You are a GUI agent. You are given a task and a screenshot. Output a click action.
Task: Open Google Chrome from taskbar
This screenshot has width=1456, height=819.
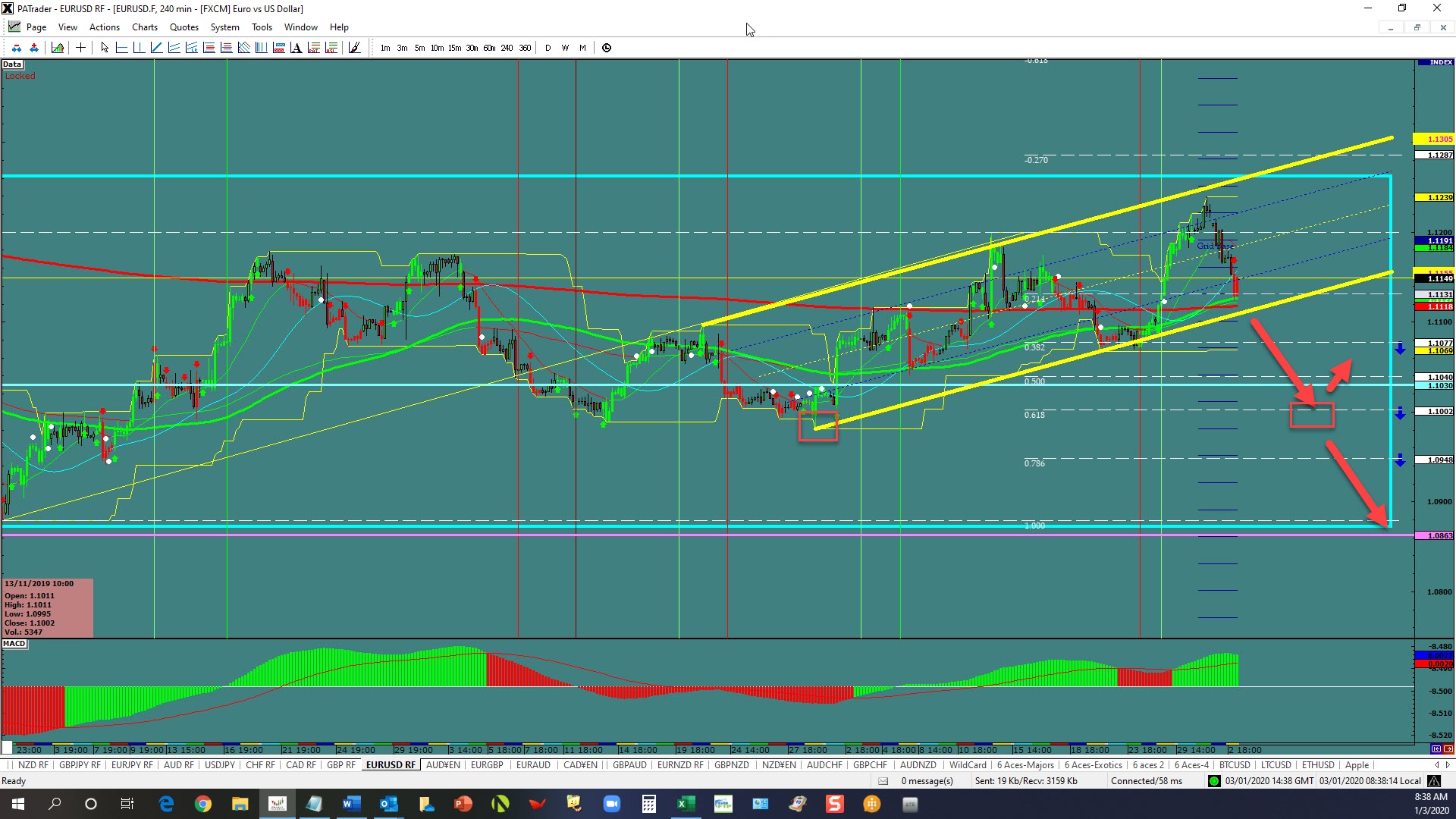pyautogui.click(x=202, y=804)
